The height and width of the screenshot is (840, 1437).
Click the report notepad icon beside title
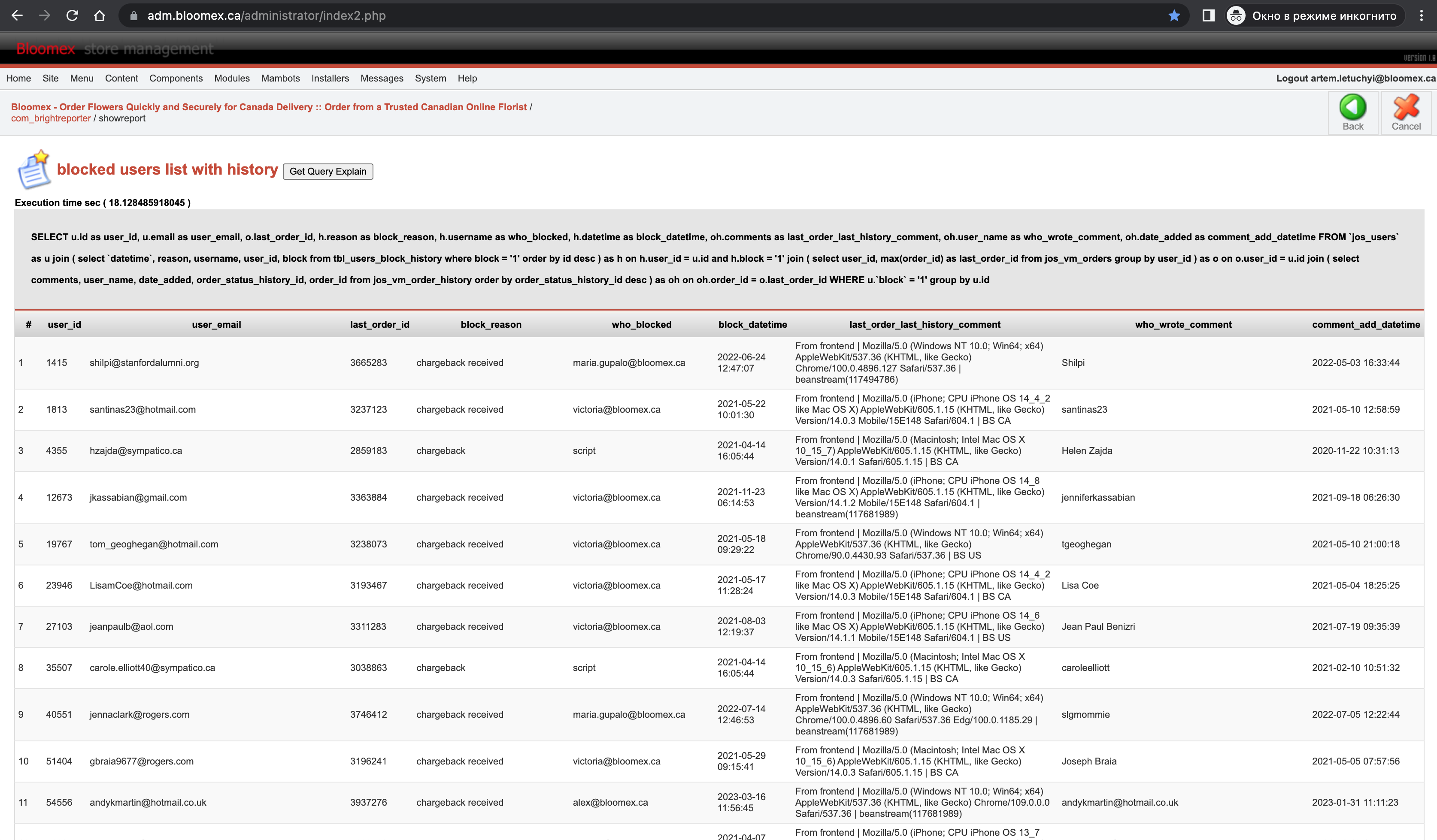33,169
